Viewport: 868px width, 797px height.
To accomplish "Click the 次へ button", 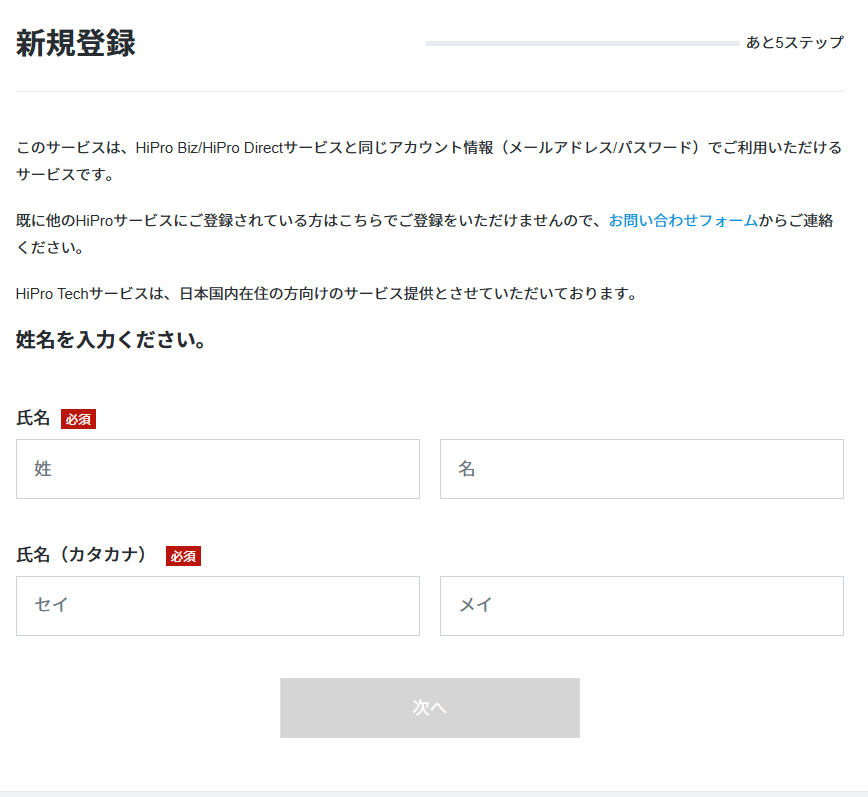I will click(x=430, y=707).
